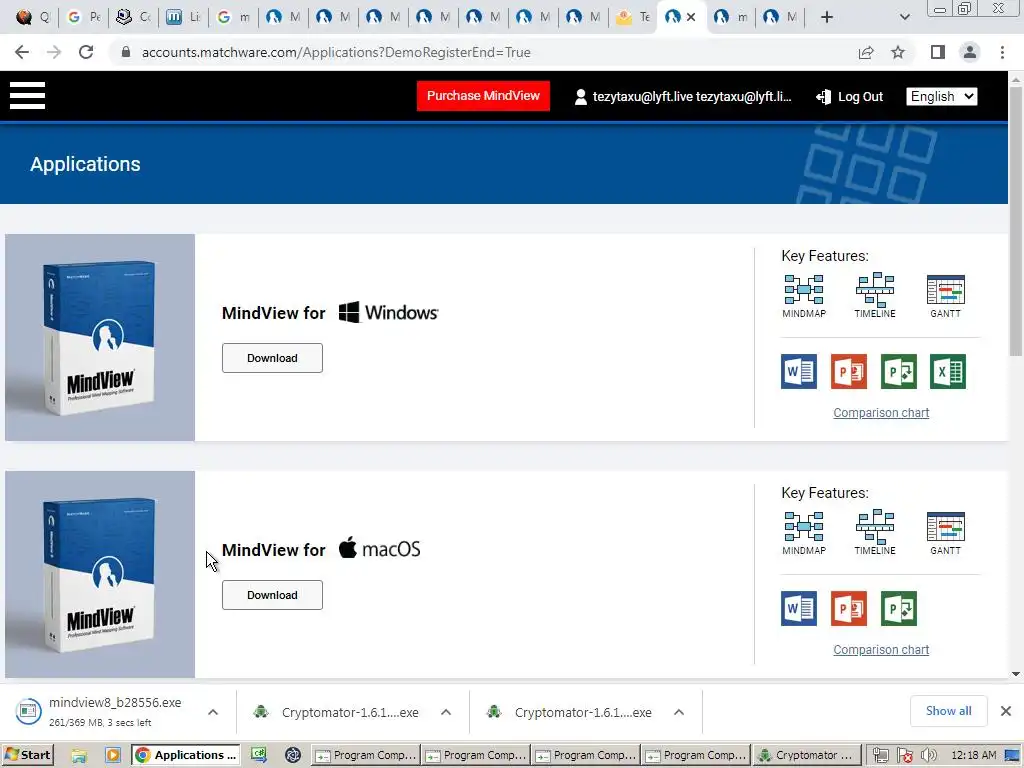The width and height of the screenshot is (1024, 768).
Task: Click the address bar URL
Action: click(x=336, y=52)
